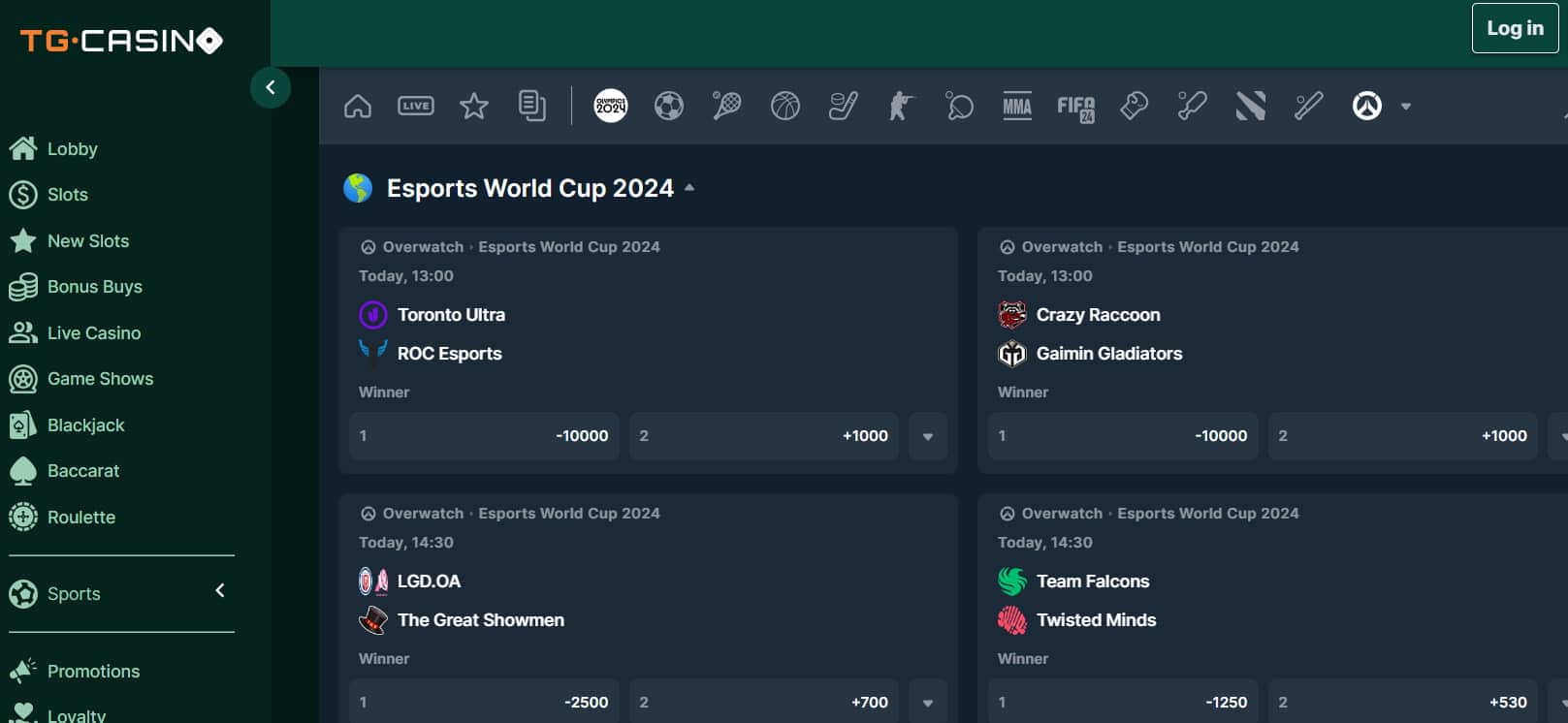Bet on Toronto Ultra at -10000
Screen dimensions: 1568x723
click(x=484, y=436)
